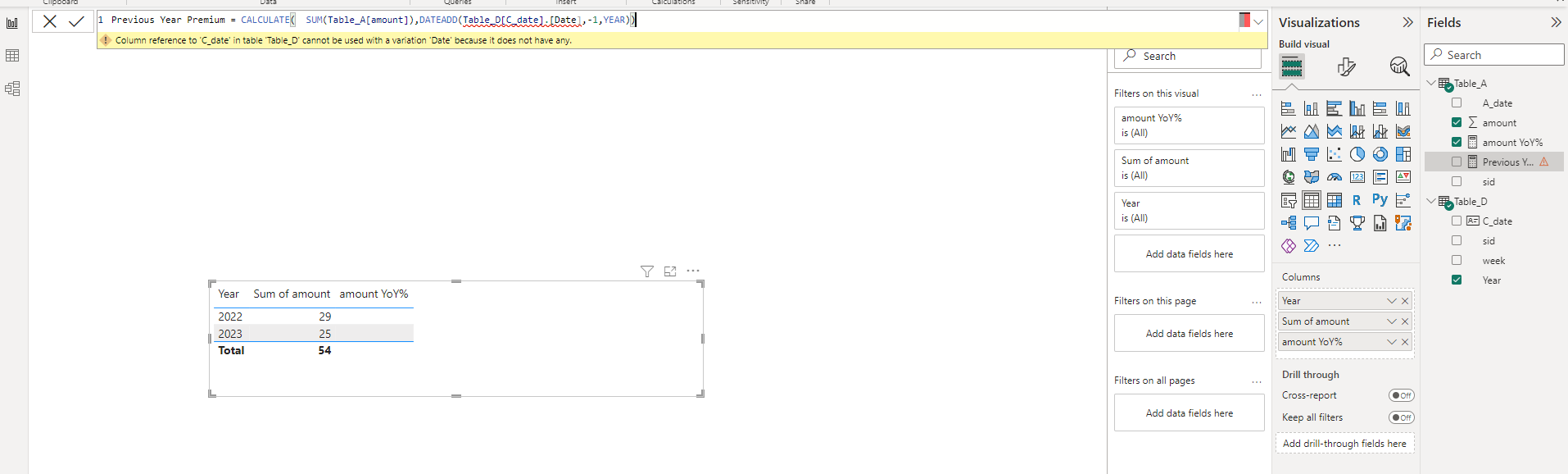Image resolution: width=1568 pixels, height=474 pixels.
Task: Choose the Area chart visual
Action: tap(1312, 131)
